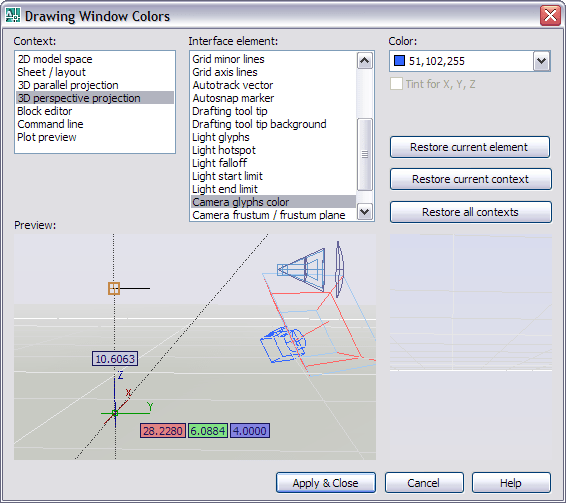Image resolution: width=566 pixels, height=503 pixels.
Task: Click the UCS origin icon in the preview
Action: pyautogui.click(x=115, y=413)
